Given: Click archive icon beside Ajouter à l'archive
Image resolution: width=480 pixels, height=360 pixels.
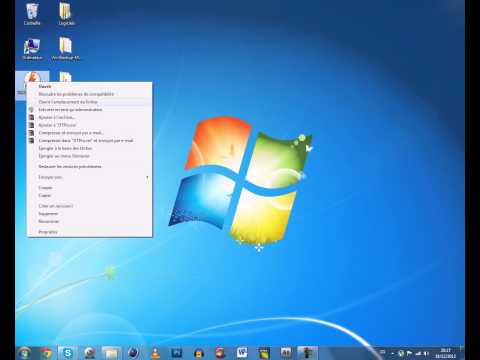Looking at the screenshot, I should [x=31, y=117].
